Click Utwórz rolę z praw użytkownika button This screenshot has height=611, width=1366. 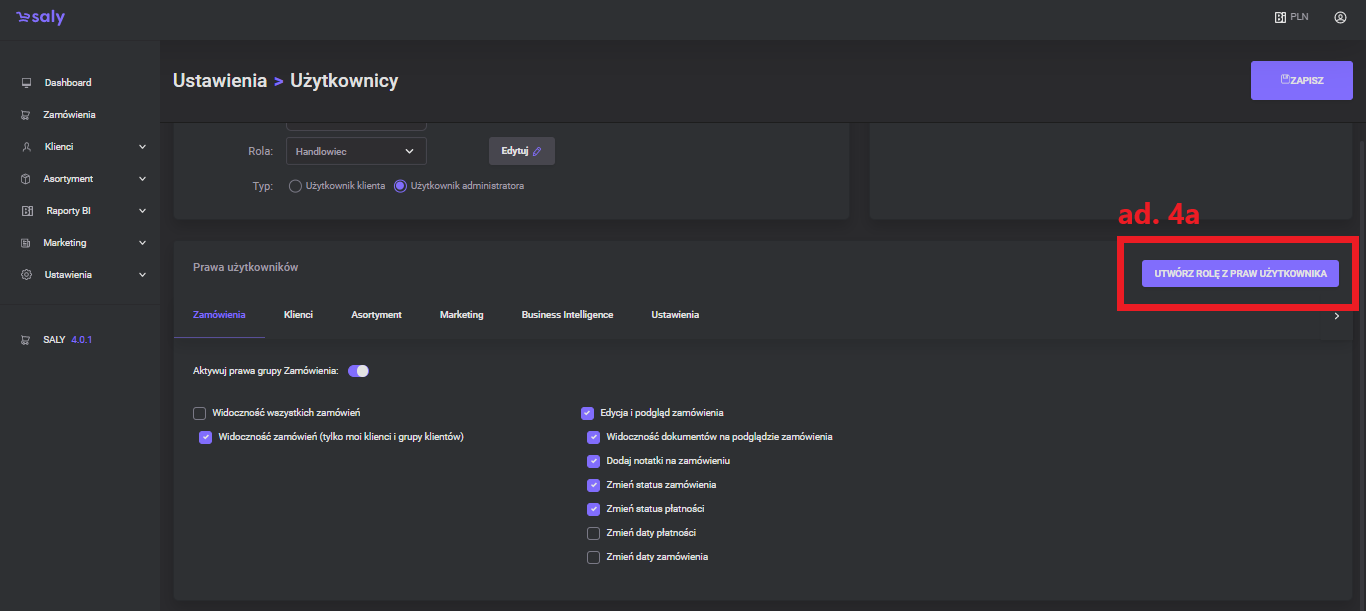1240,273
